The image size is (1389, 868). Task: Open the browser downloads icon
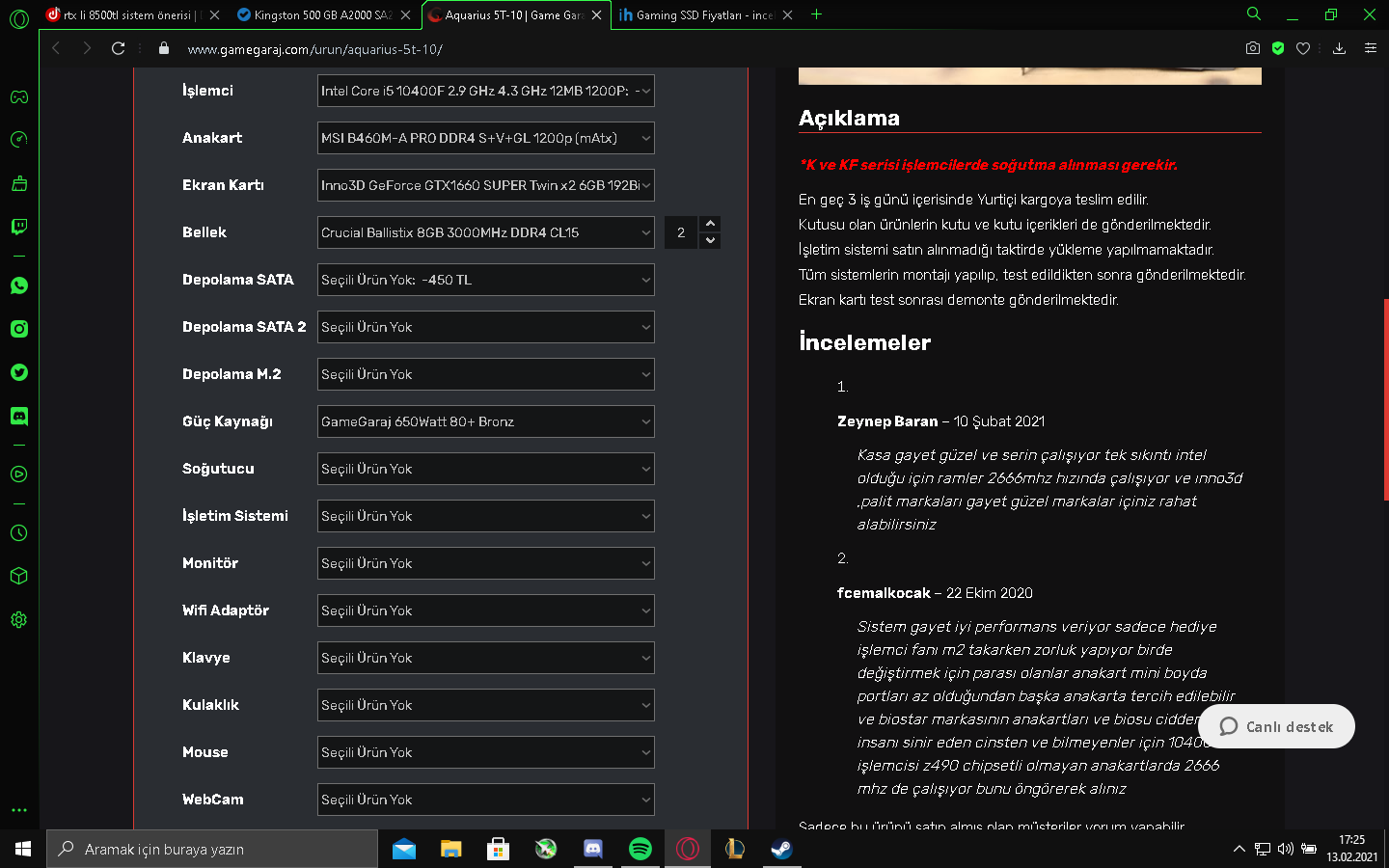pos(1339,48)
